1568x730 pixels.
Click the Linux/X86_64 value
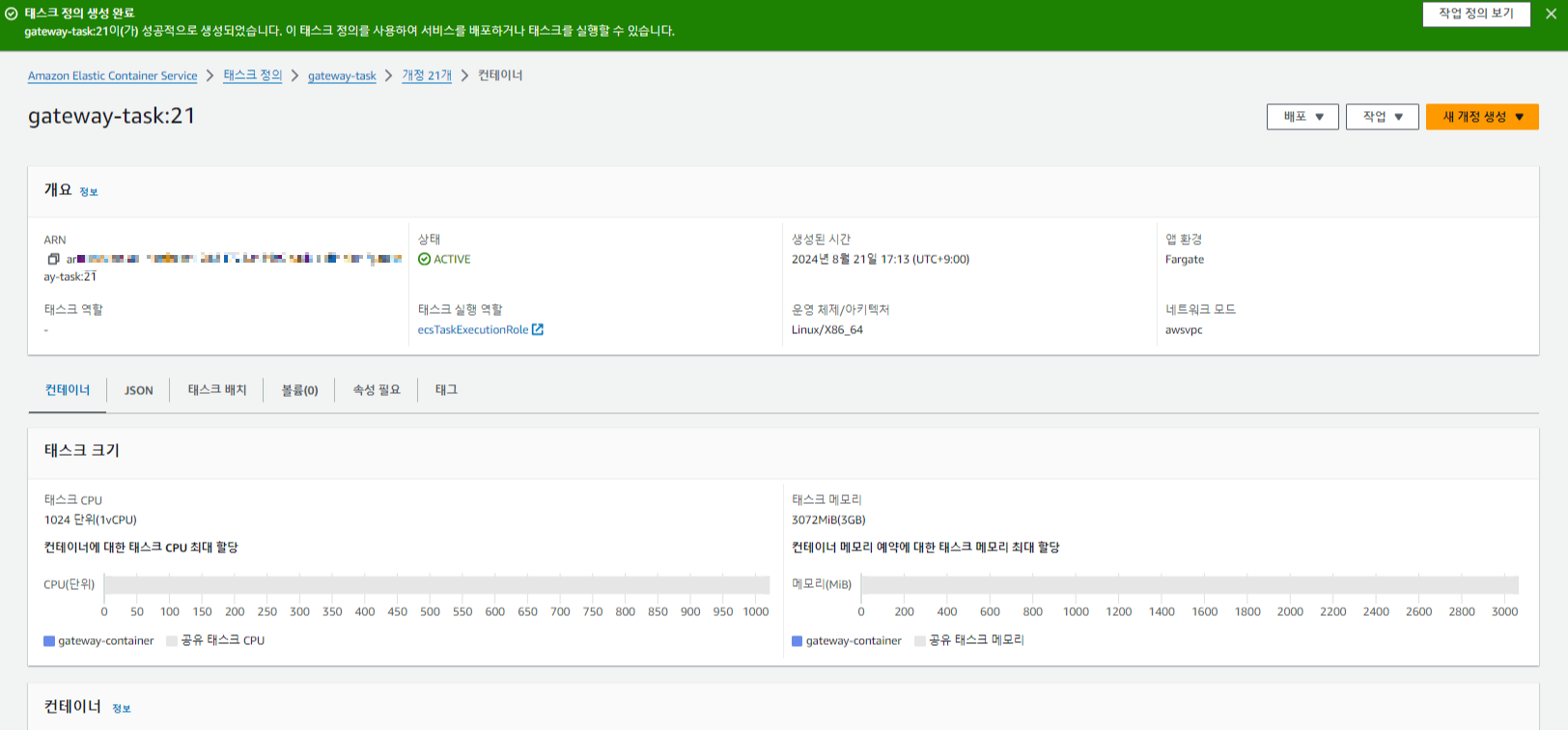[827, 329]
